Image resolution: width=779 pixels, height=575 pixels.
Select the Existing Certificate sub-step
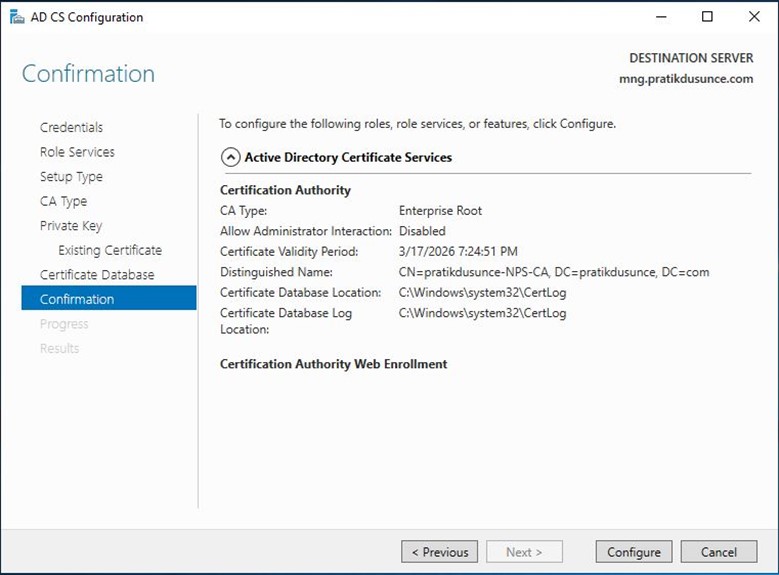pyautogui.click(x=110, y=250)
